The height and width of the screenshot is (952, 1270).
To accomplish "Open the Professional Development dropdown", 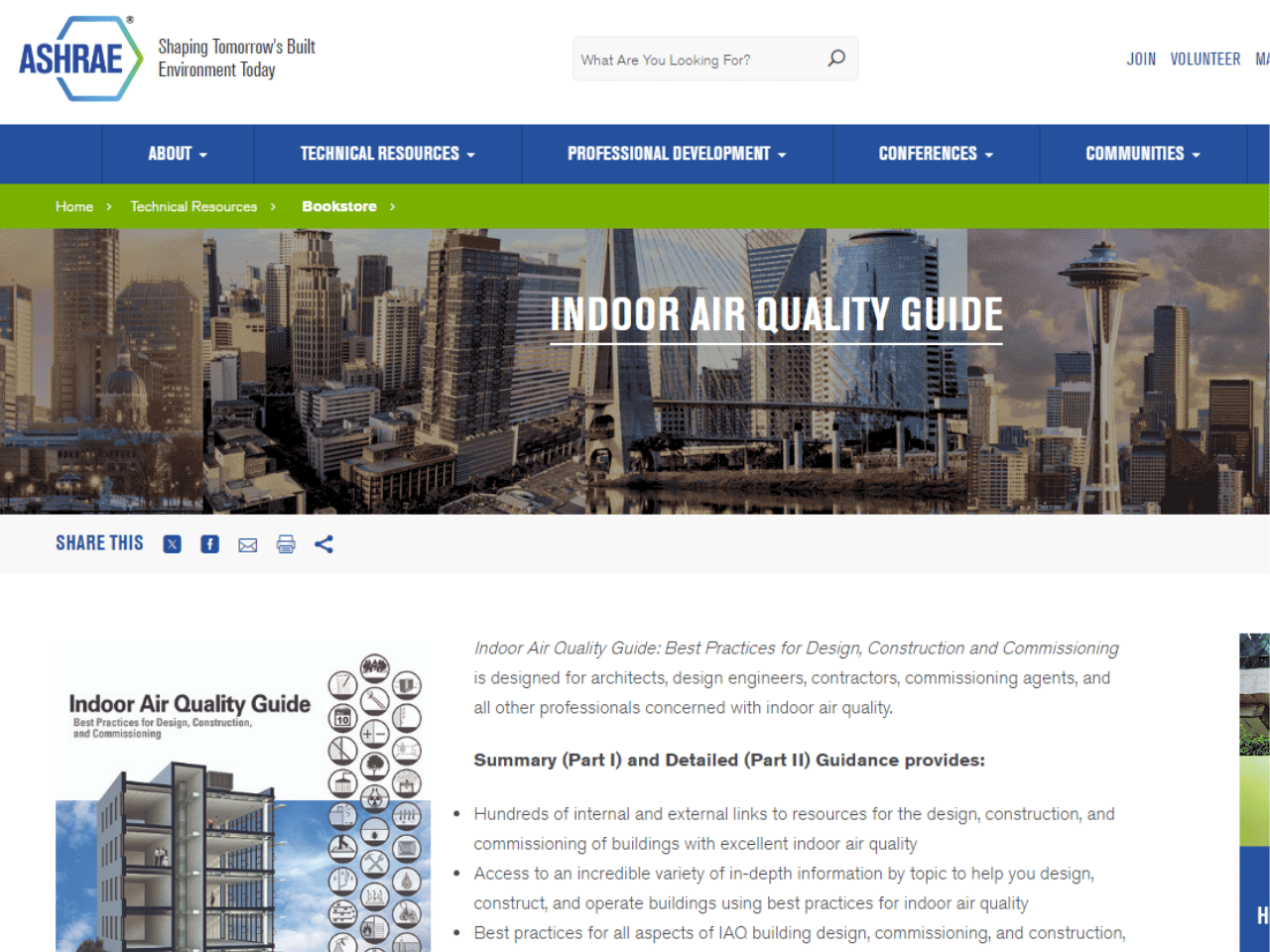I will pos(677,154).
